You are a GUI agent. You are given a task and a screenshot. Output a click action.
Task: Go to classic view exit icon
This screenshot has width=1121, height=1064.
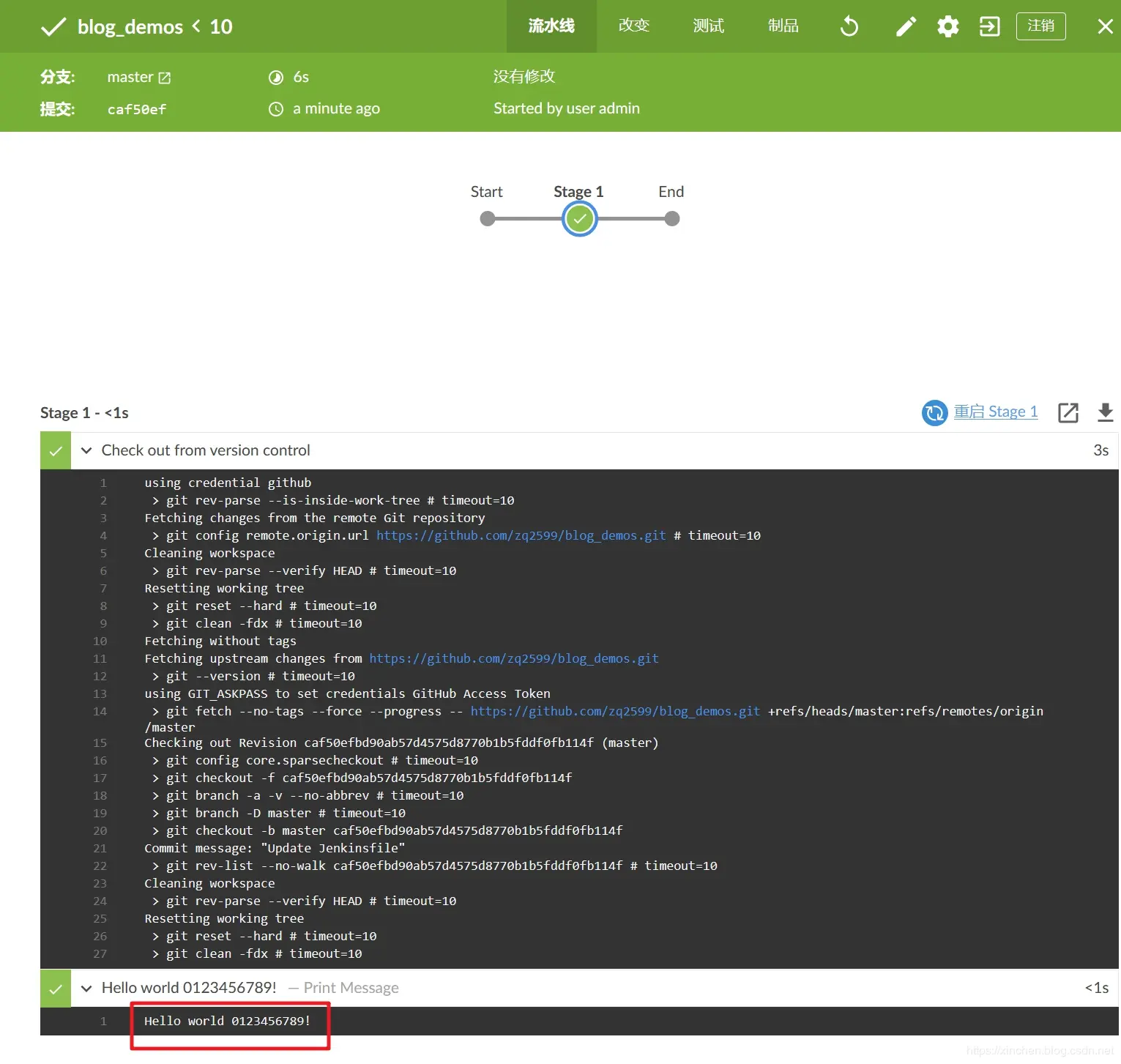pyautogui.click(x=989, y=26)
